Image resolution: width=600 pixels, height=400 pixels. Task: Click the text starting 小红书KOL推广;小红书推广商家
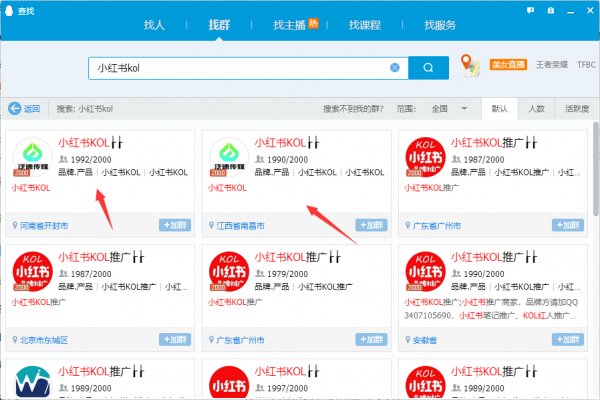point(491,309)
